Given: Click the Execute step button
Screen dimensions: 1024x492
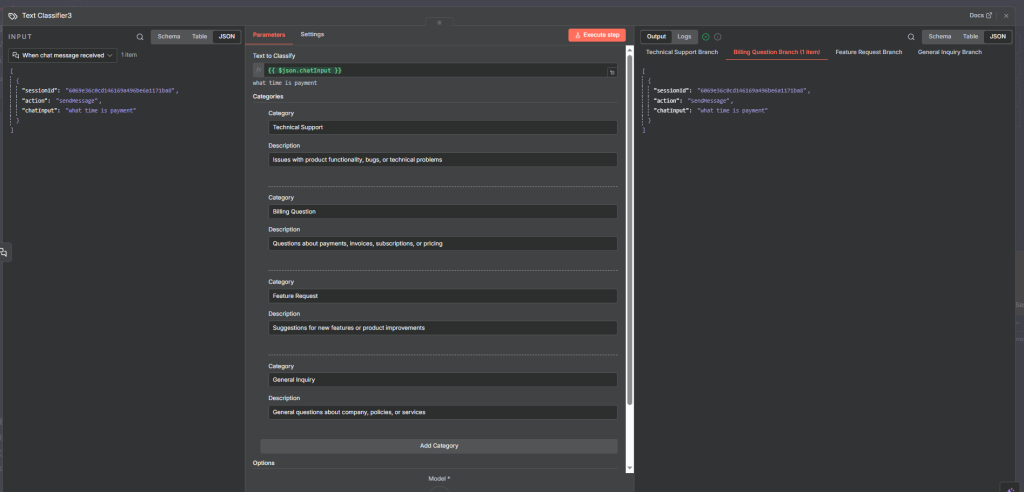Looking at the screenshot, I should pyautogui.click(x=596, y=35).
